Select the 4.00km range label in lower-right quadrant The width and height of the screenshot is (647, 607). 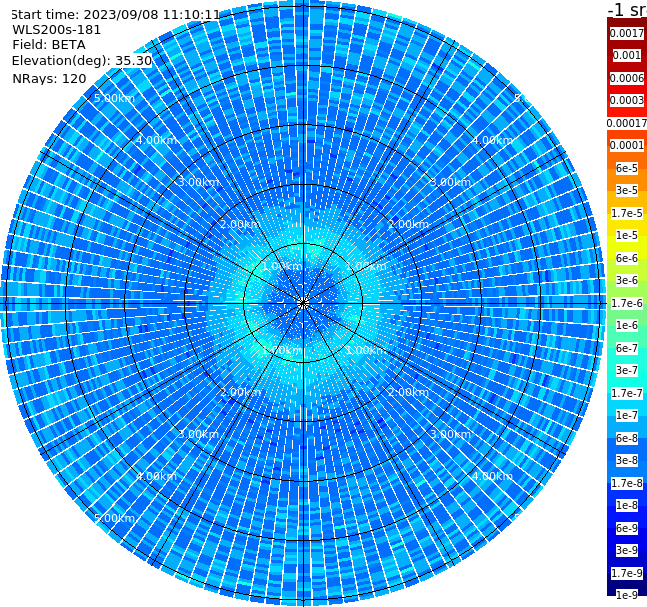(492, 476)
